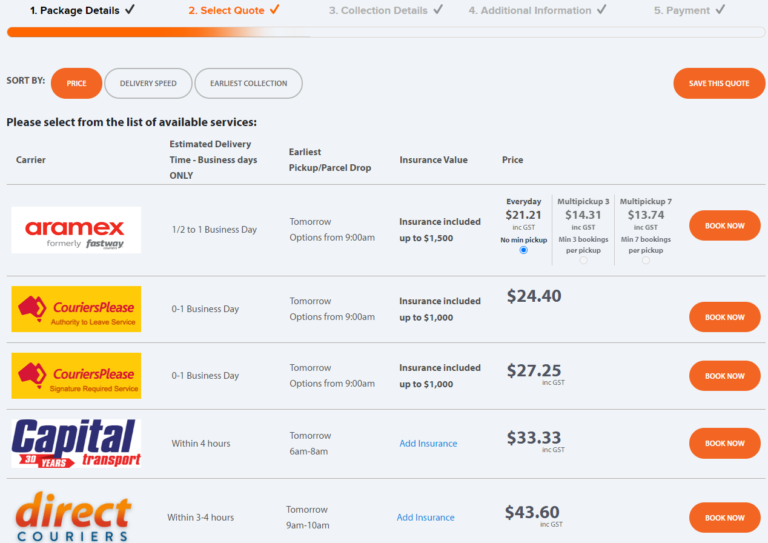Sort quotes by Price
Image resolution: width=768 pixels, height=543 pixels.
click(77, 83)
